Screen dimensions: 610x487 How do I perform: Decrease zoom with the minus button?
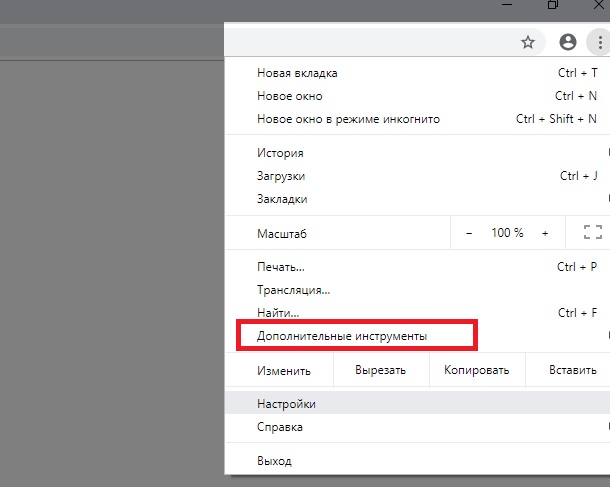pos(469,233)
